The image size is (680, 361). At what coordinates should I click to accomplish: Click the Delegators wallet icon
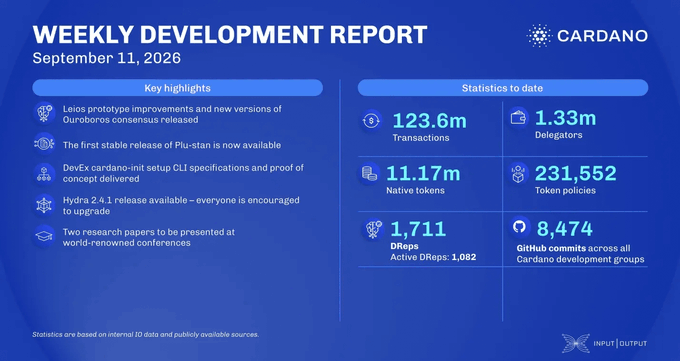pyautogui.click(x=519, y=118)
